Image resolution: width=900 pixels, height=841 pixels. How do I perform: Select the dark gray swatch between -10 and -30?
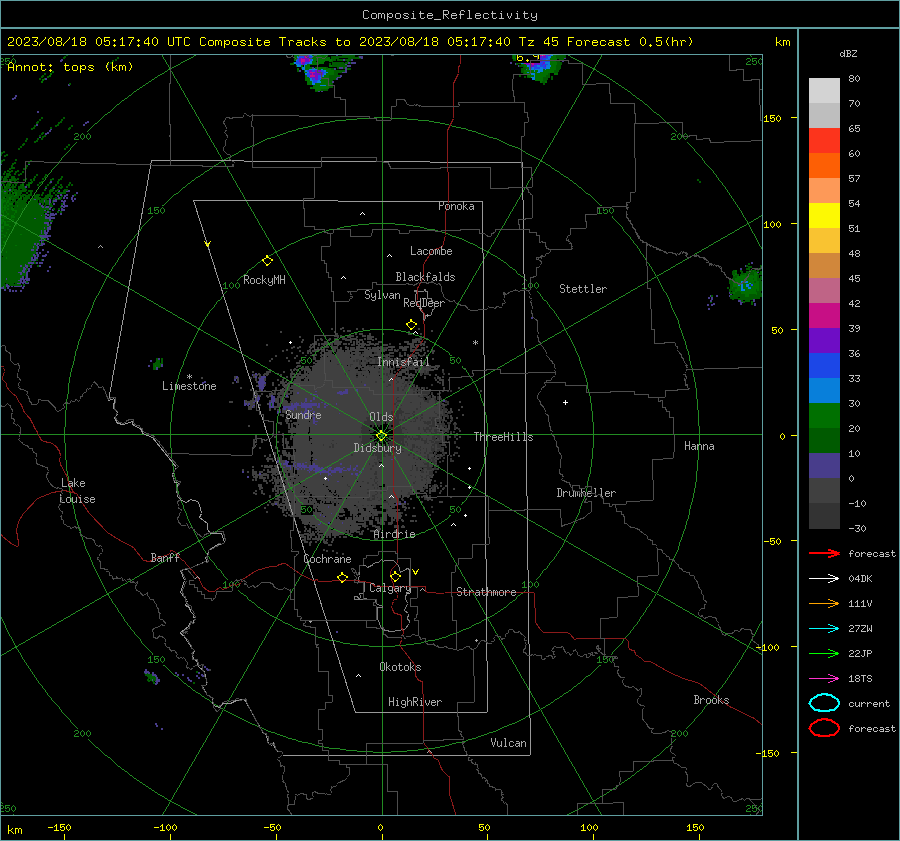tap(824, 516)
